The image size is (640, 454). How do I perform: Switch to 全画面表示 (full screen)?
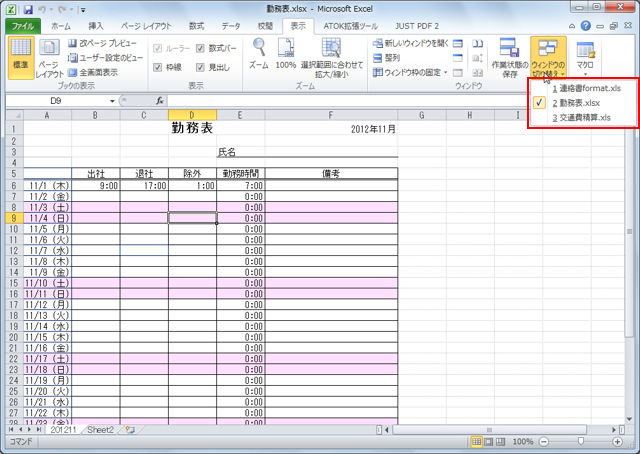93,72
